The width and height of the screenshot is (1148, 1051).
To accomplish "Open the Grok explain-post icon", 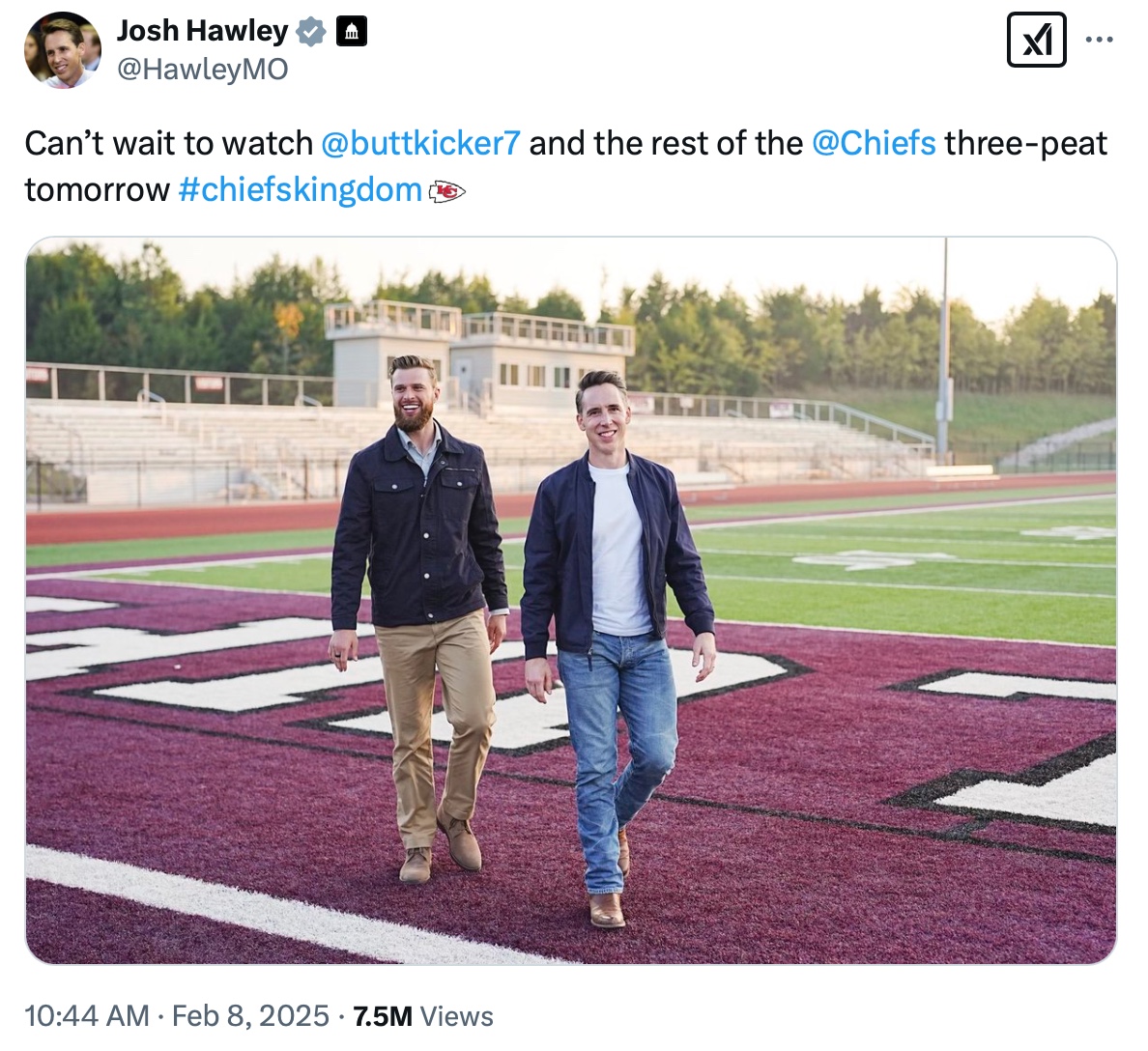I will coord(1036,40).
